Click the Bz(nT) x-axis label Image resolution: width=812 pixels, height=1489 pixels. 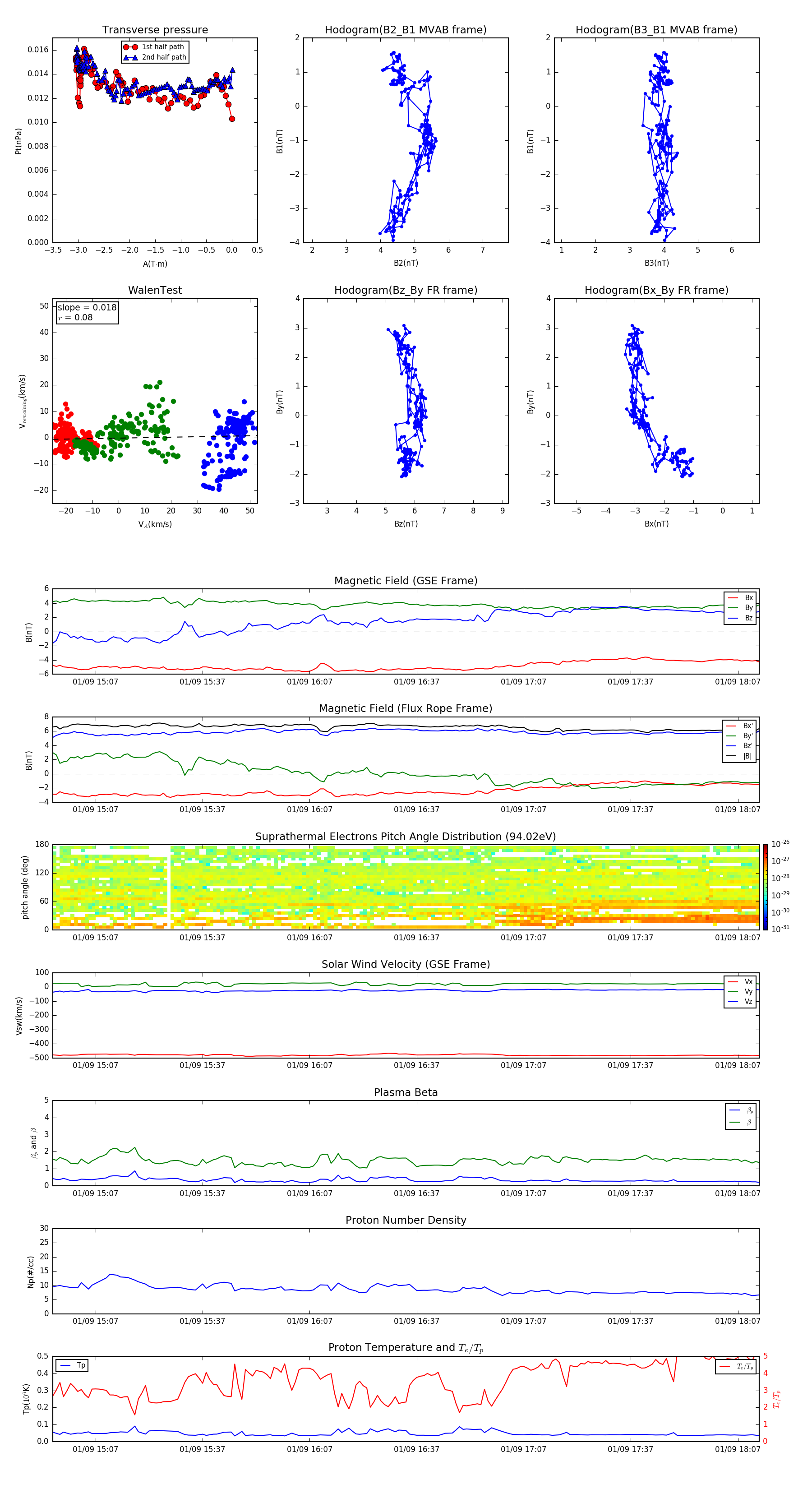coord(406,524)
